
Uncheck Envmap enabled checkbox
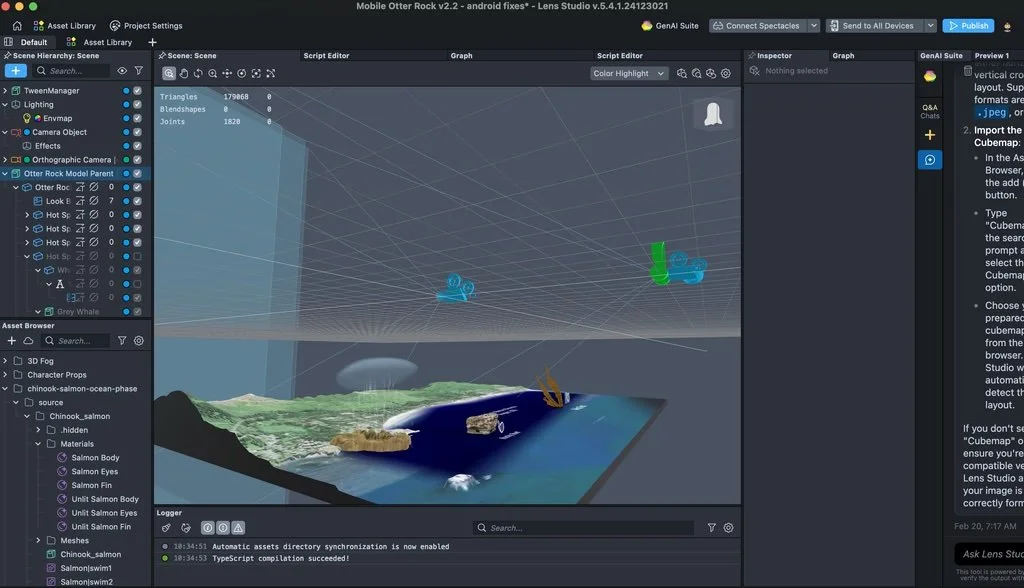[137, 118]
